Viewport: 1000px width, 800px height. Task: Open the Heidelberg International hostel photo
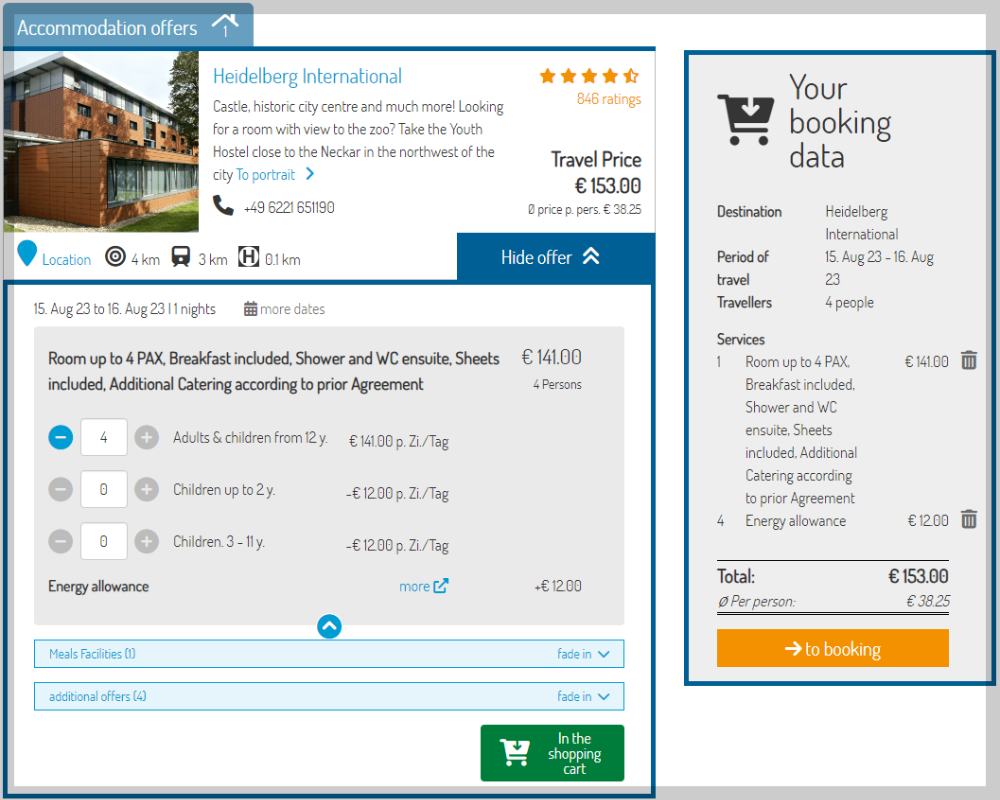(101, 142)
